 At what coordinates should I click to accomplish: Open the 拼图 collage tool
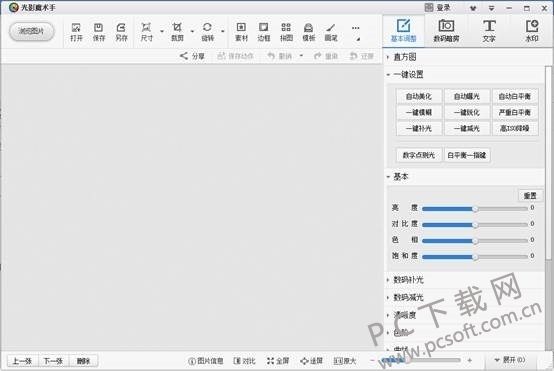pos(286,32)
